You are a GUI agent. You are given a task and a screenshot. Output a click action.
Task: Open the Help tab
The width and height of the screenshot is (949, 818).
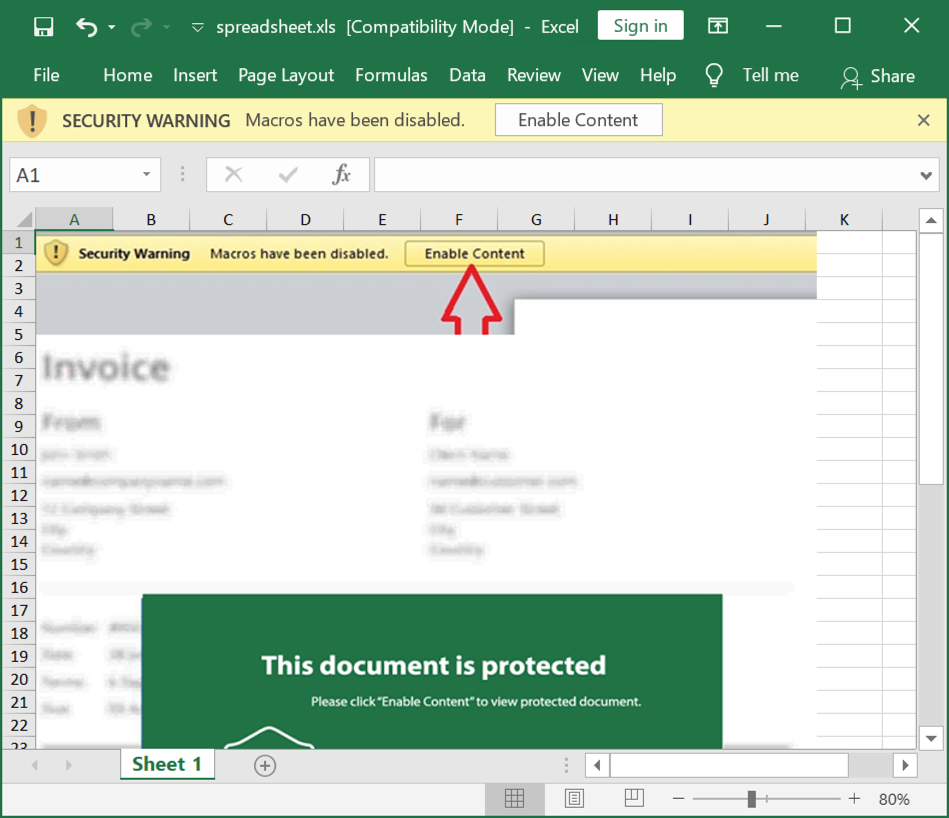658,75
